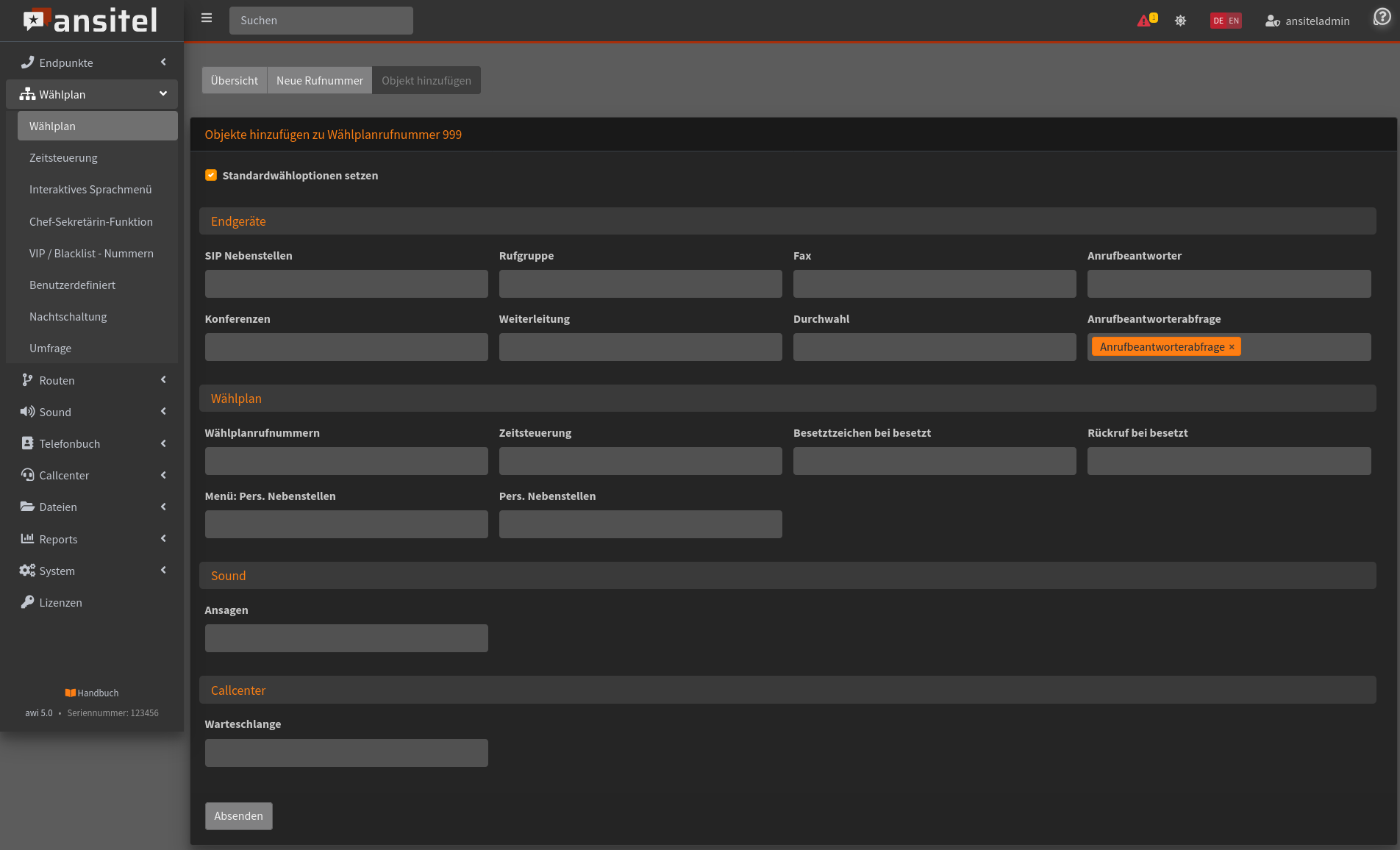This screenshot has width=1400, height=850.
Task: Switch to the Neue Rufnummer tab
Action: click(x=319, y=80)
